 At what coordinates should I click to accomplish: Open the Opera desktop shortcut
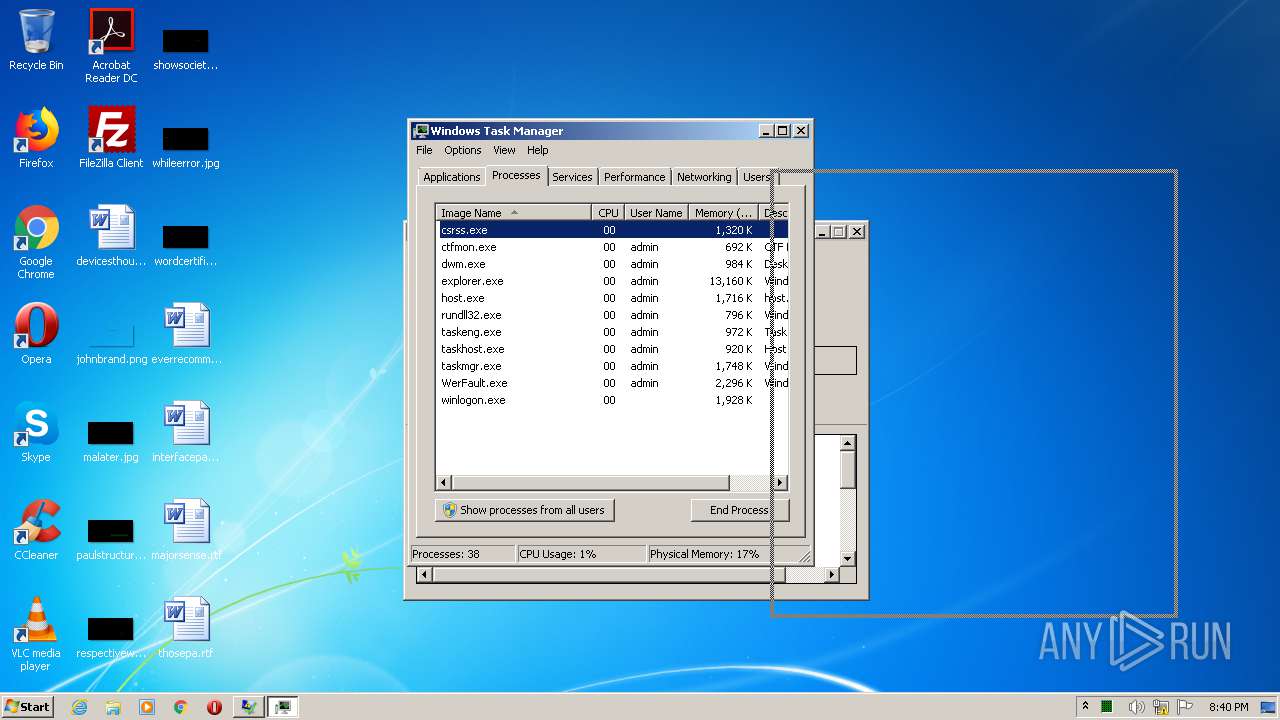coord(36,334)
